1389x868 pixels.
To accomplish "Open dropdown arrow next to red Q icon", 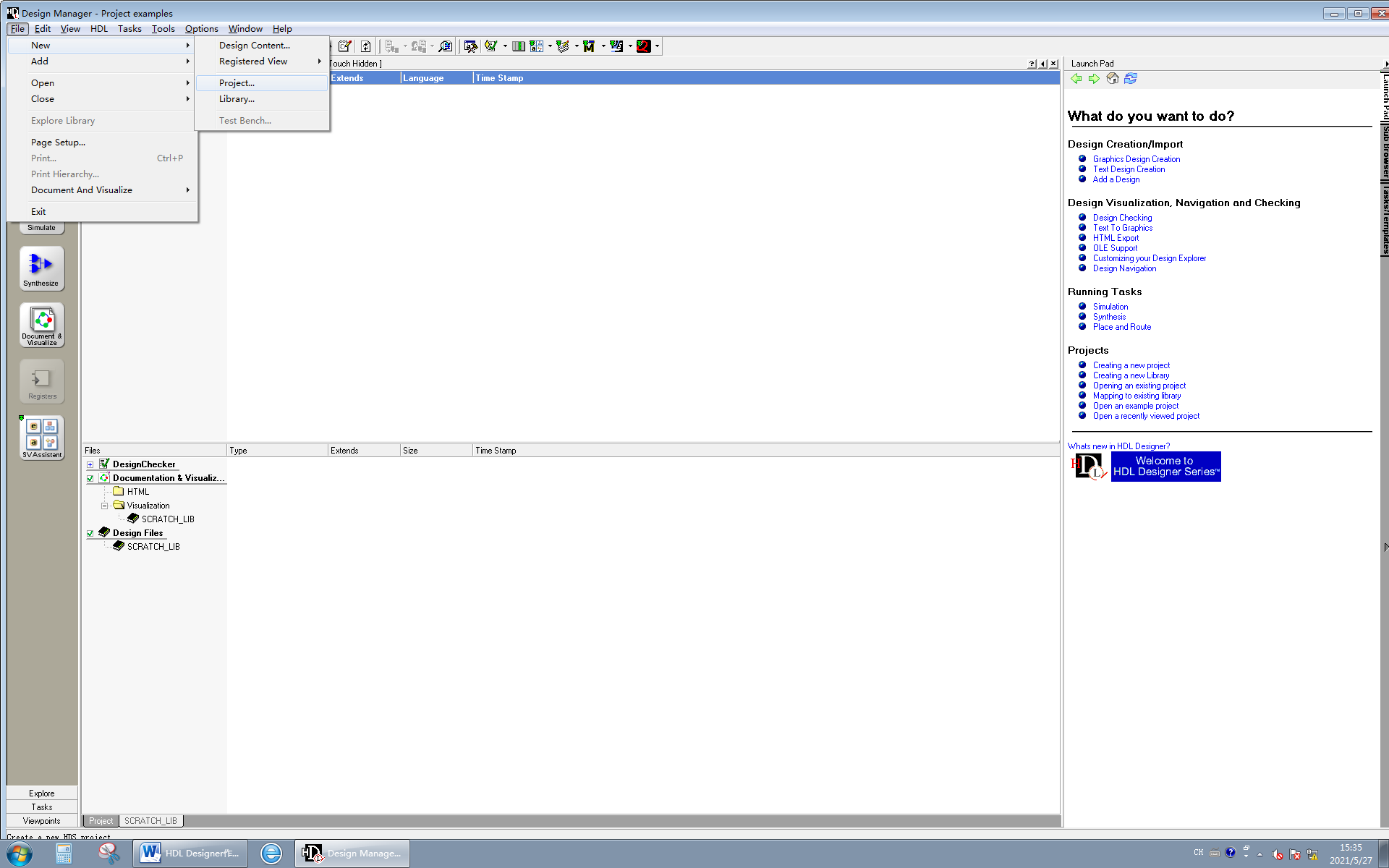I will (x=657, y=46).
